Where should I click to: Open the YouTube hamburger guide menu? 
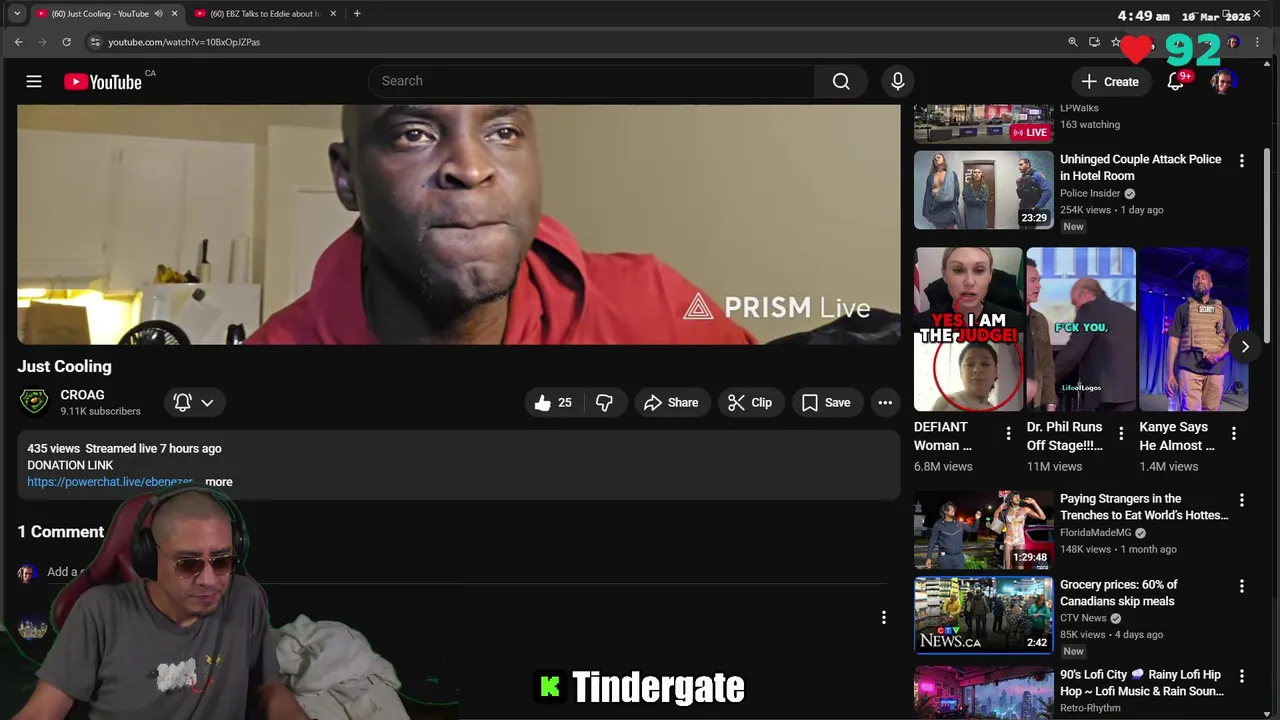[34, 81]
